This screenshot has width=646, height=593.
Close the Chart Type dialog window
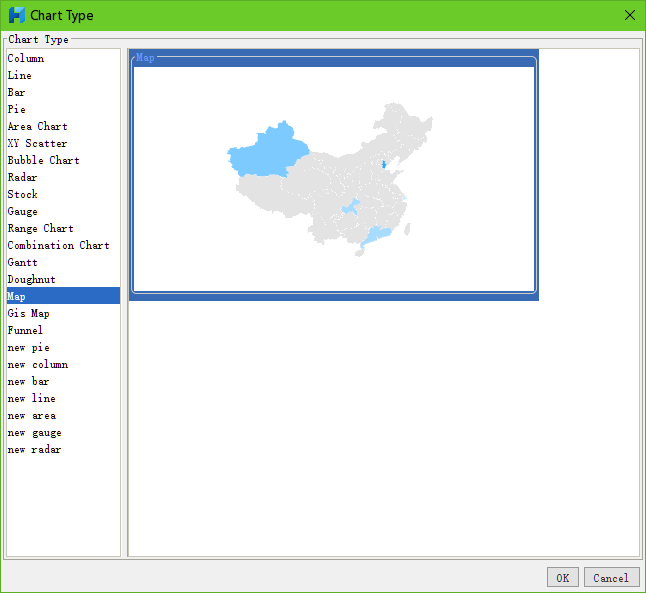[630, 15]
